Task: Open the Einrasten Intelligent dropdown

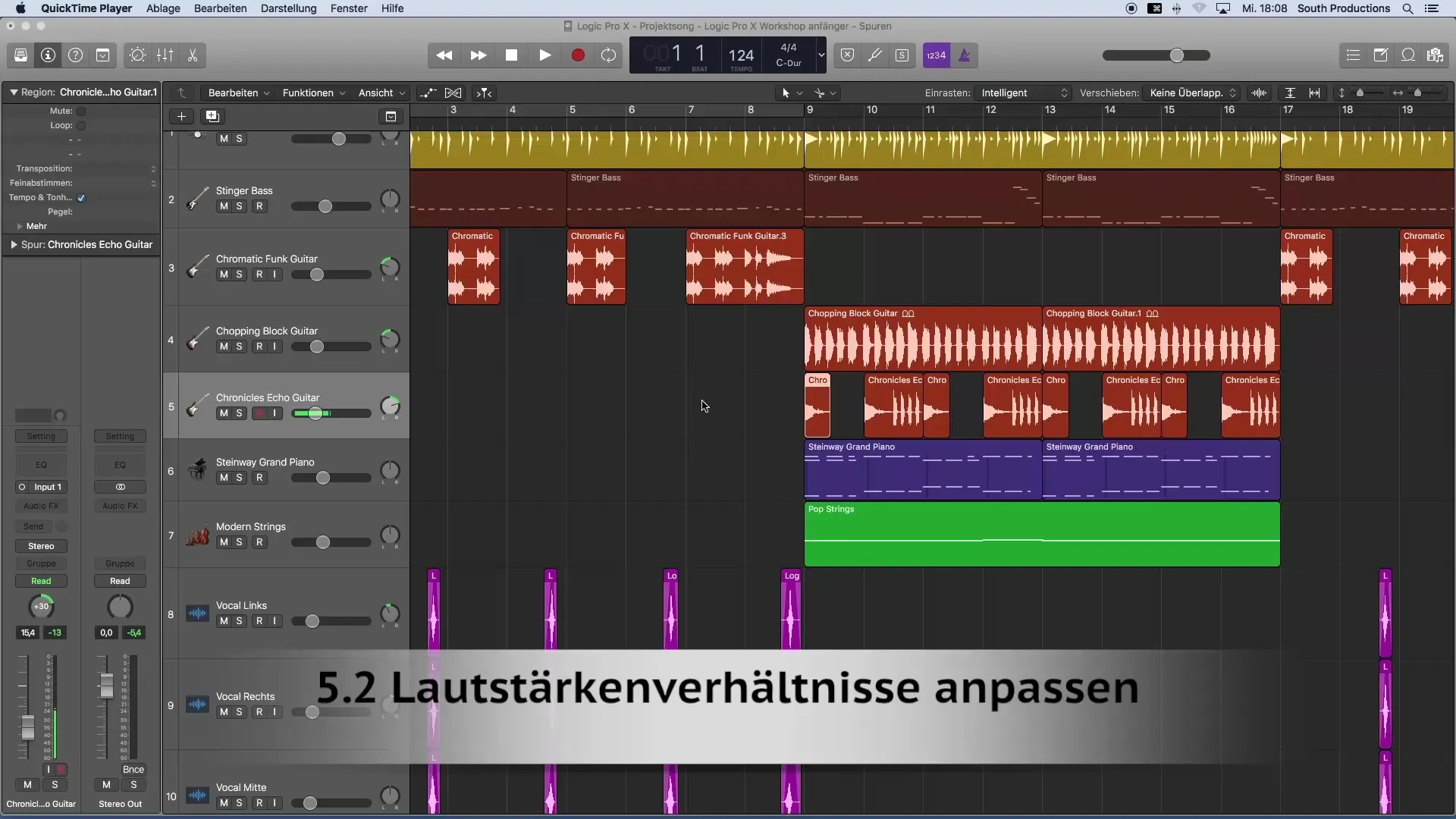Action: pyautogui.click(x=1023, y=93)
